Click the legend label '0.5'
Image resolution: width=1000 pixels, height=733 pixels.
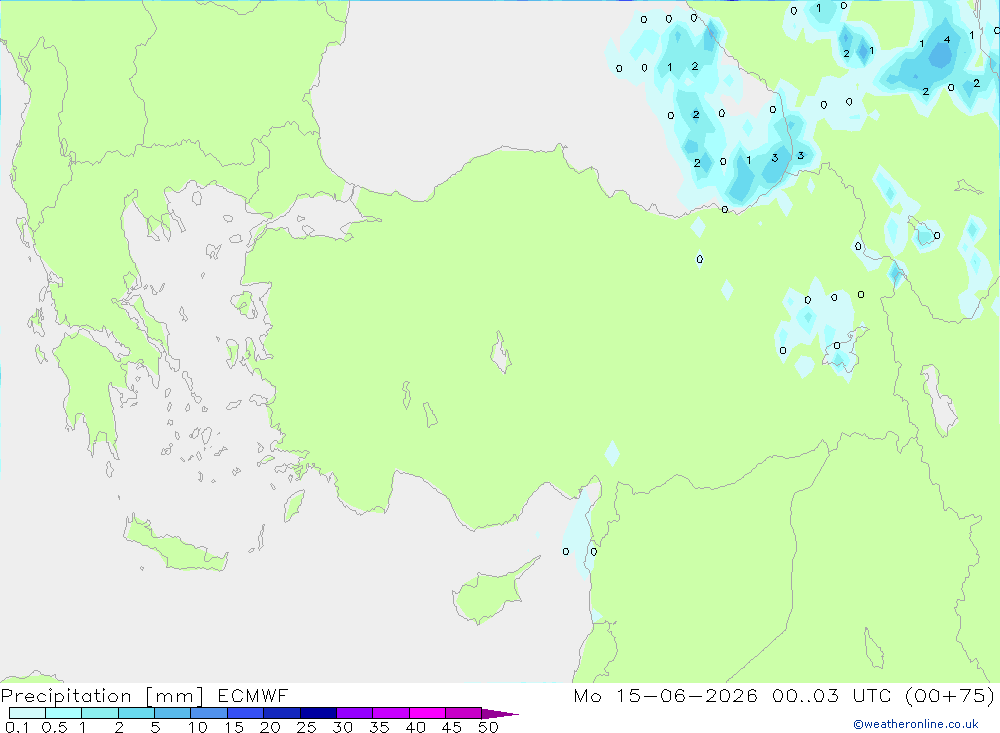pyautogui.click(x=54, y=727)
